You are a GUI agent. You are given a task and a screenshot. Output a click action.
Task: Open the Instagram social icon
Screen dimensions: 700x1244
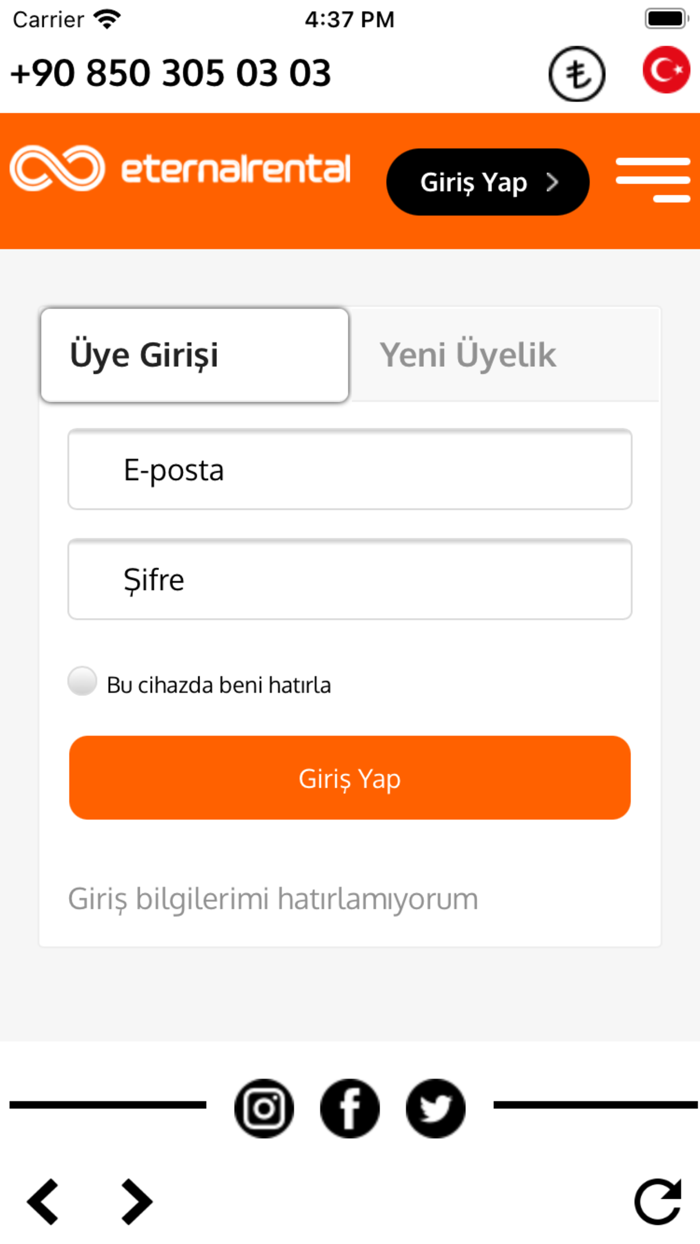point(263,1108)
